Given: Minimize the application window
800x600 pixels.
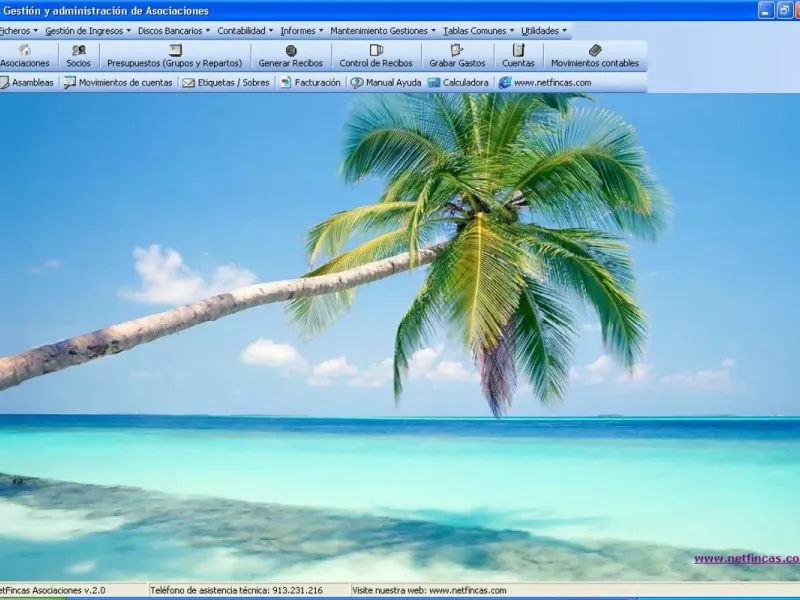Looking at the screenshot, I should click(766, 10).
